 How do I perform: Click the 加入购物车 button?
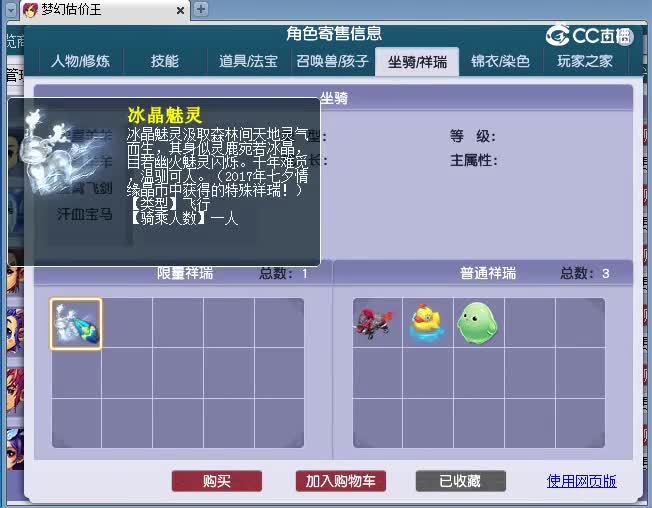coord(341,481)
